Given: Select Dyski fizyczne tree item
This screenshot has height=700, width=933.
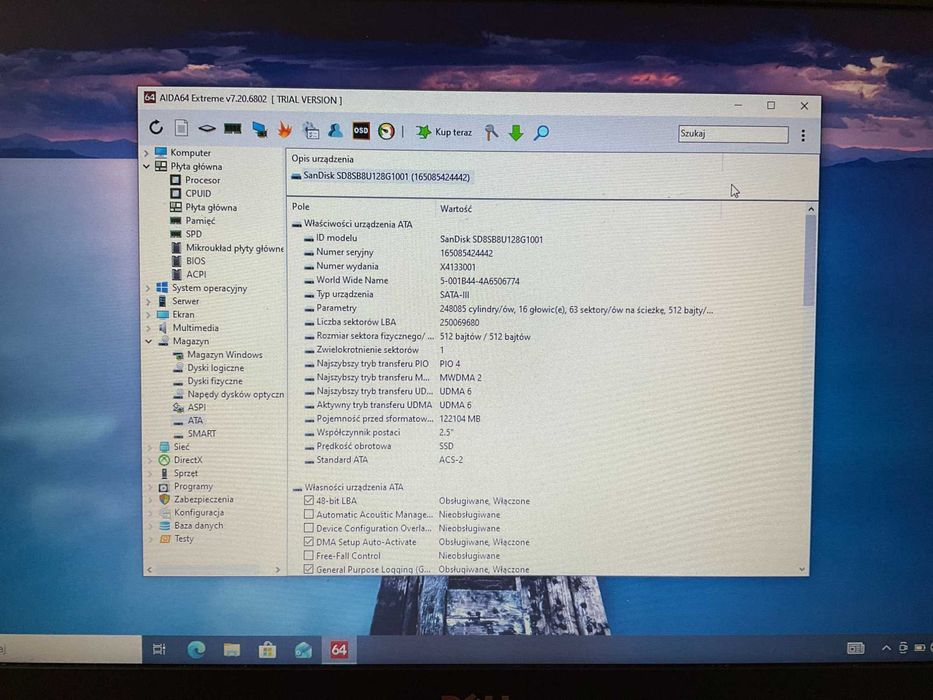Looking at the screenshot, I should pyautogui.click(x=215, y=381).
